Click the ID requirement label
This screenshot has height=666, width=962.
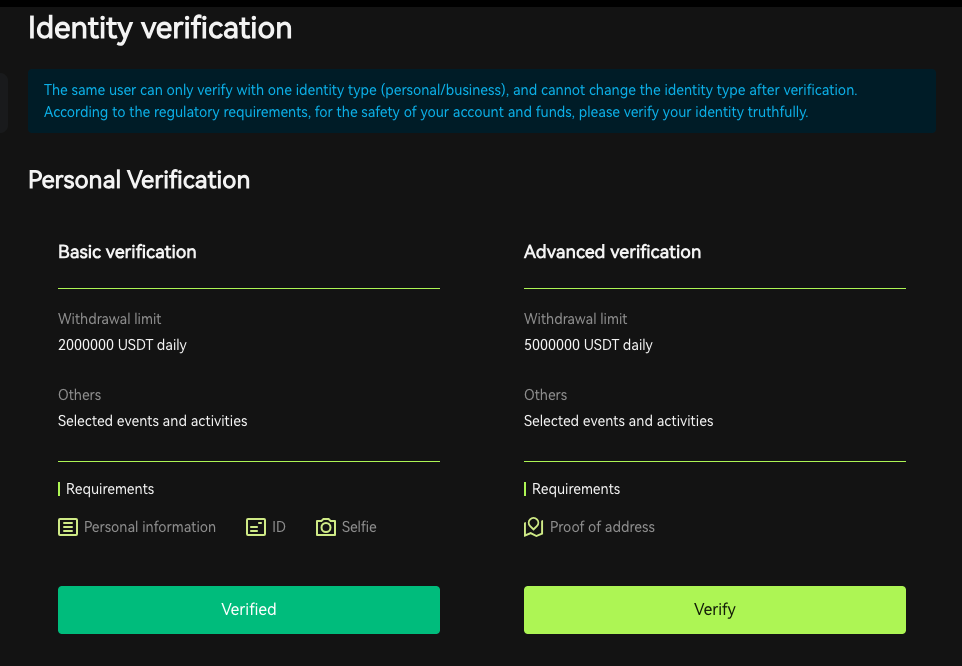[279, 527]
